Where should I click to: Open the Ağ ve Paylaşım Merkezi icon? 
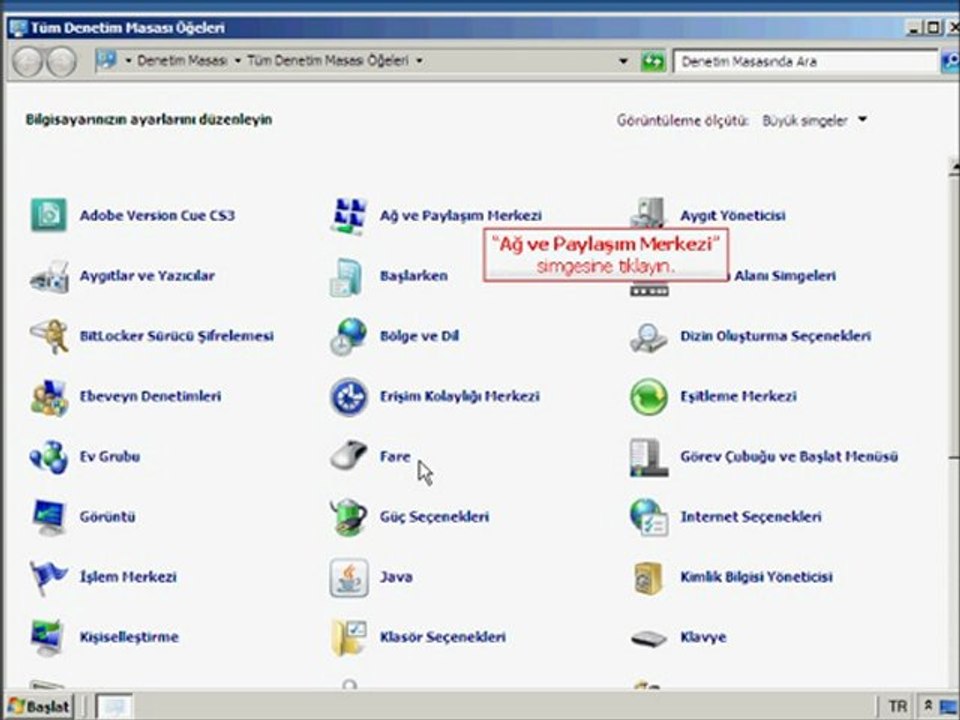click(x=349, y=216)
